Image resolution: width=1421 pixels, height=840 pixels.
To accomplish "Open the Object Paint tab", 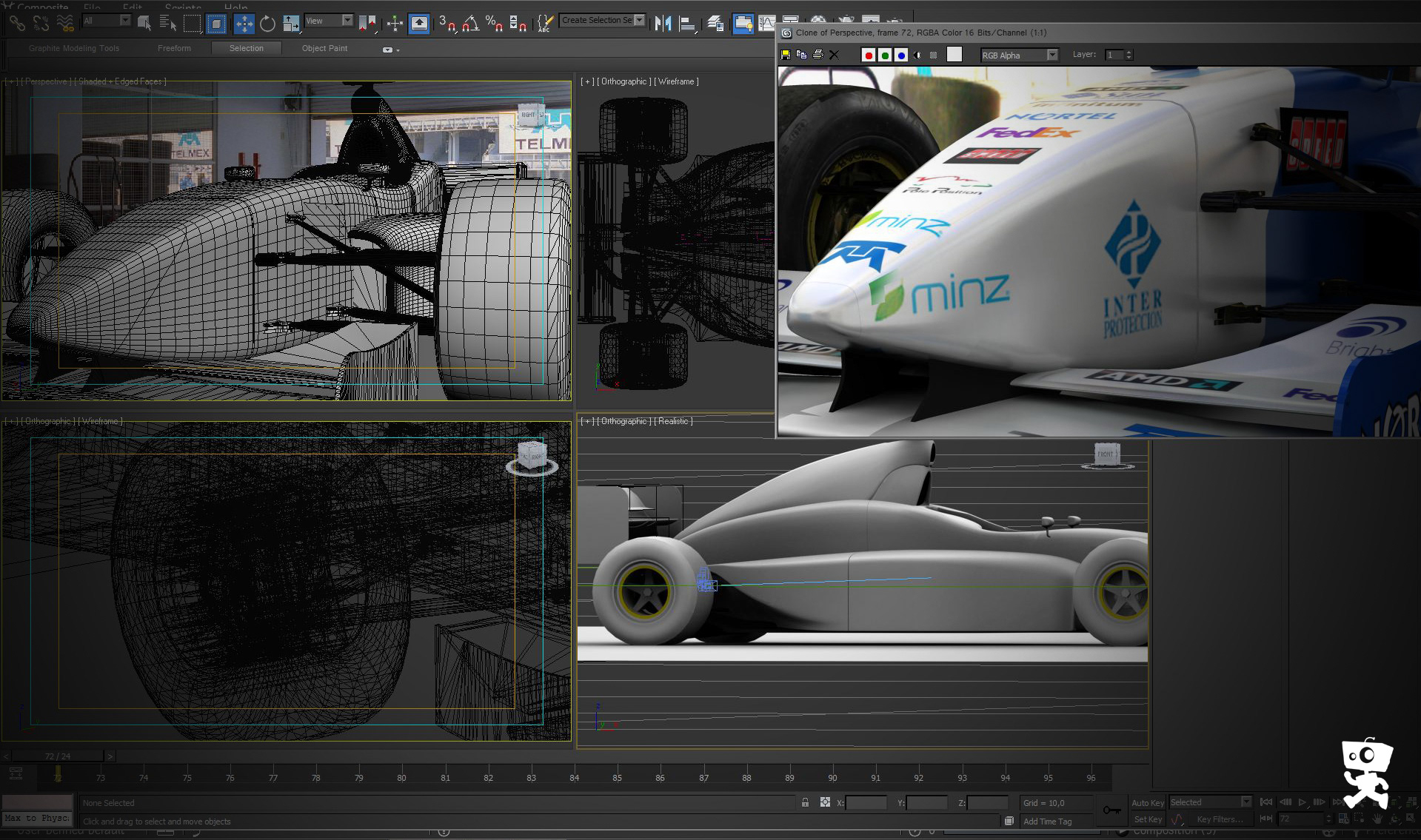I will point(324,48).
